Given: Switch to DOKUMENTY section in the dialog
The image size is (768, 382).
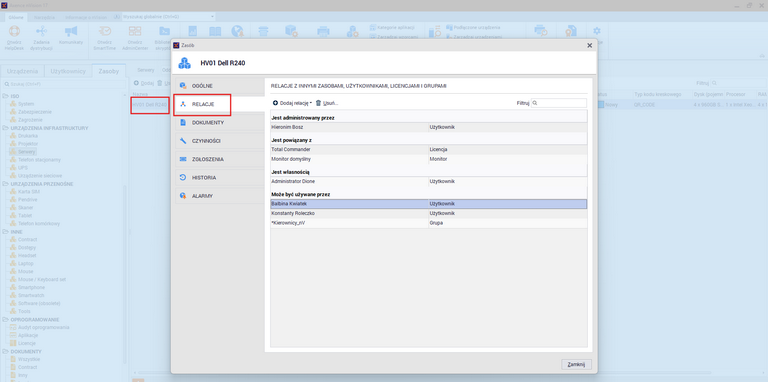Looking at the screenshot, I should click(219, 122).
